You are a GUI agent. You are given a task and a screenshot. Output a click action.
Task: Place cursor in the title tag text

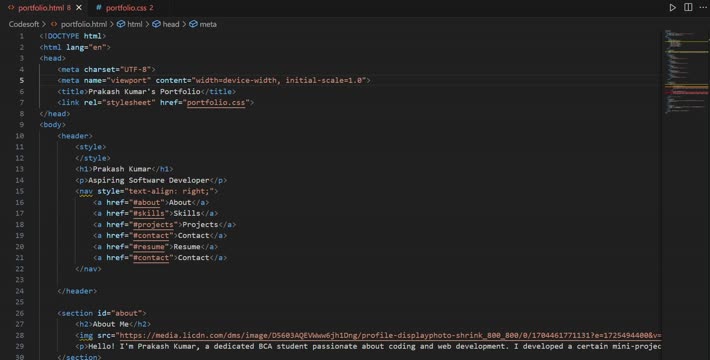pyautogui.click(x=144, y=91)
